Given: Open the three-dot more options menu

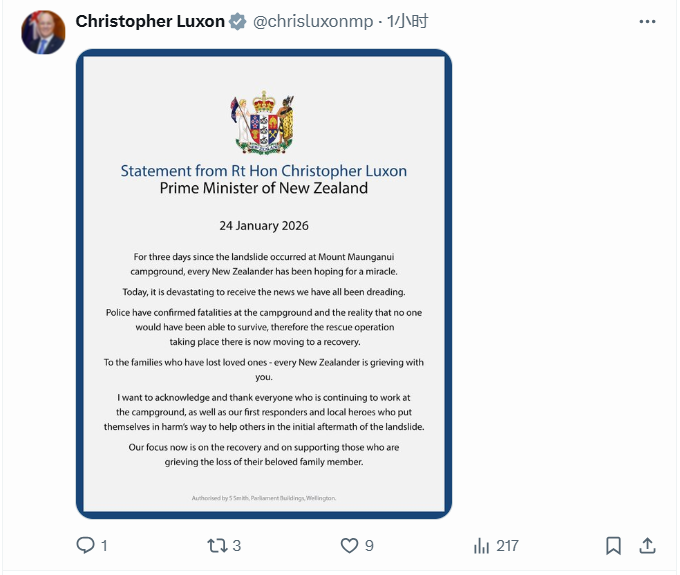Looking at the screenshot, I should (x=647, y=21).
